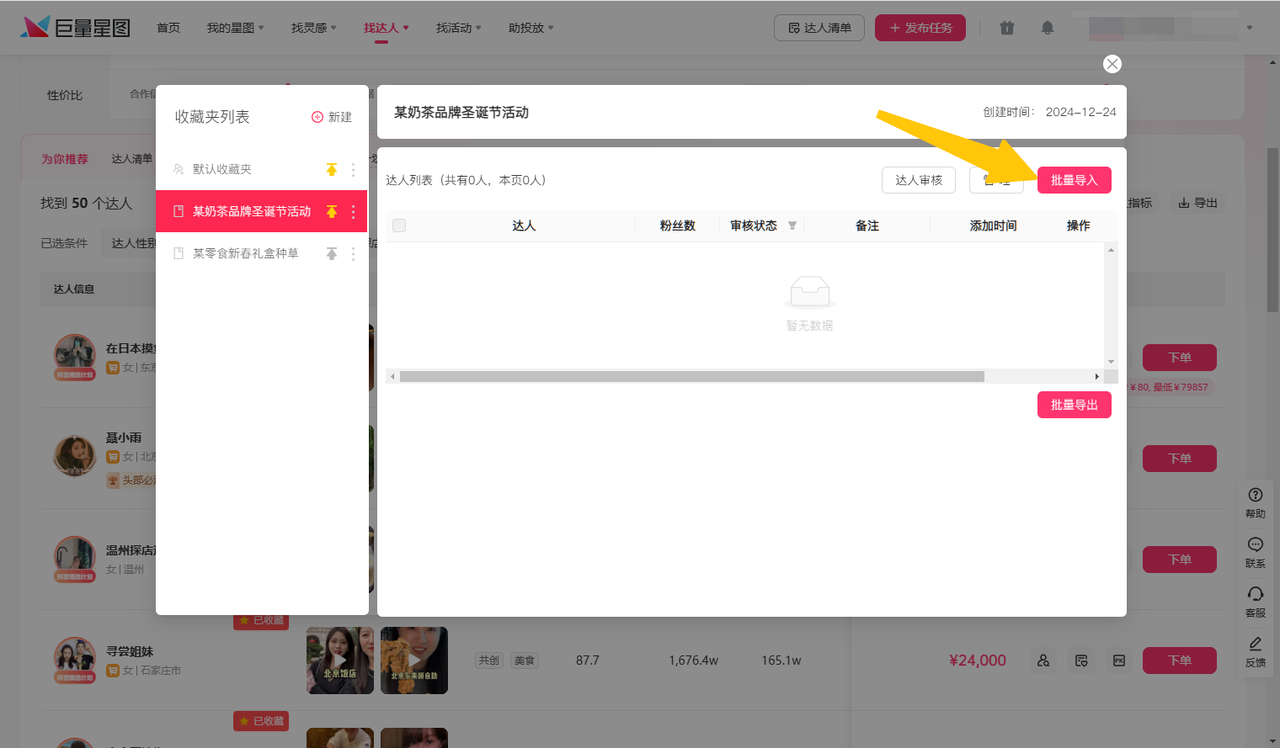Toggle the select-all checkbox in 达人 table header
1280x748 pixels.
click(400, 226)
